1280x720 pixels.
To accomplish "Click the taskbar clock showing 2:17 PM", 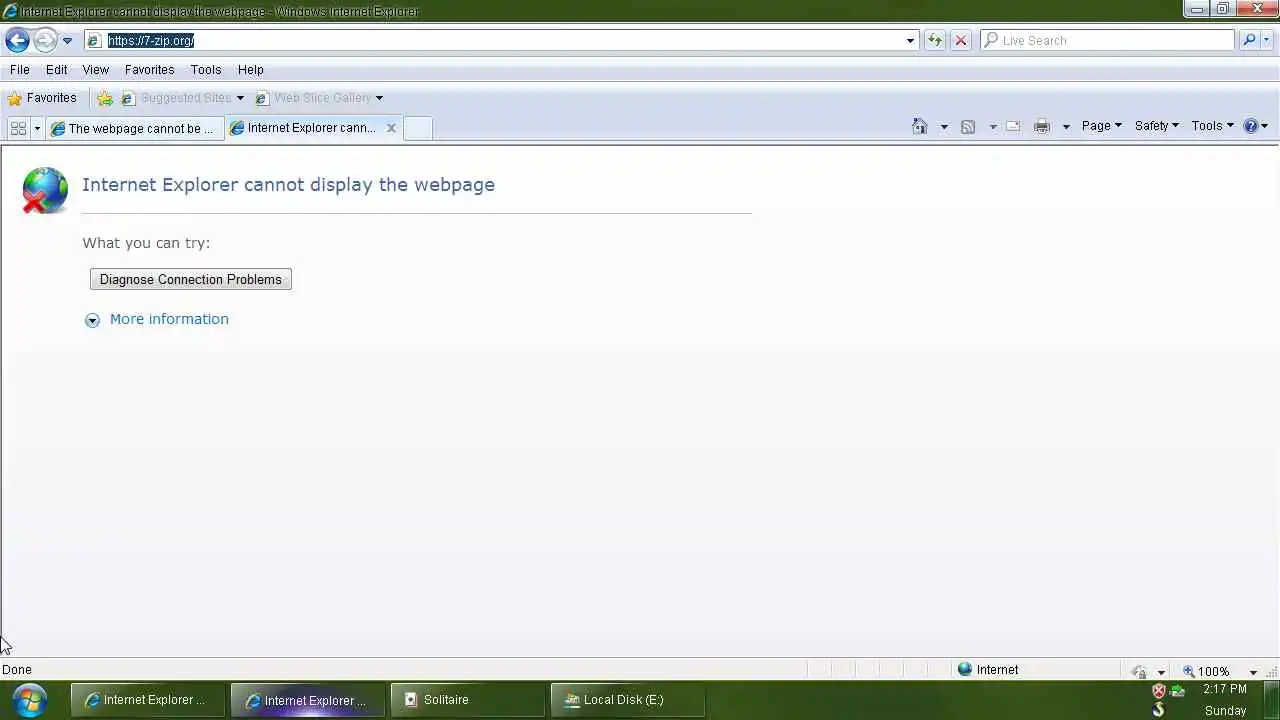I will [x=1225, y=690].
